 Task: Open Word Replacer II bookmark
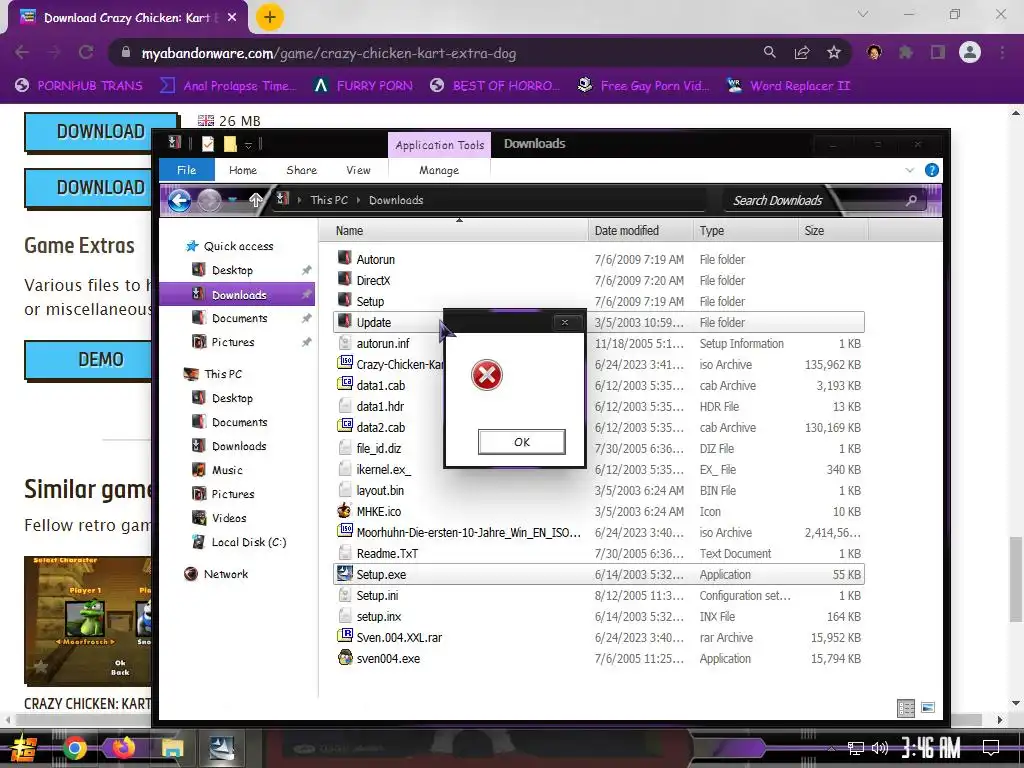[788, 86]
